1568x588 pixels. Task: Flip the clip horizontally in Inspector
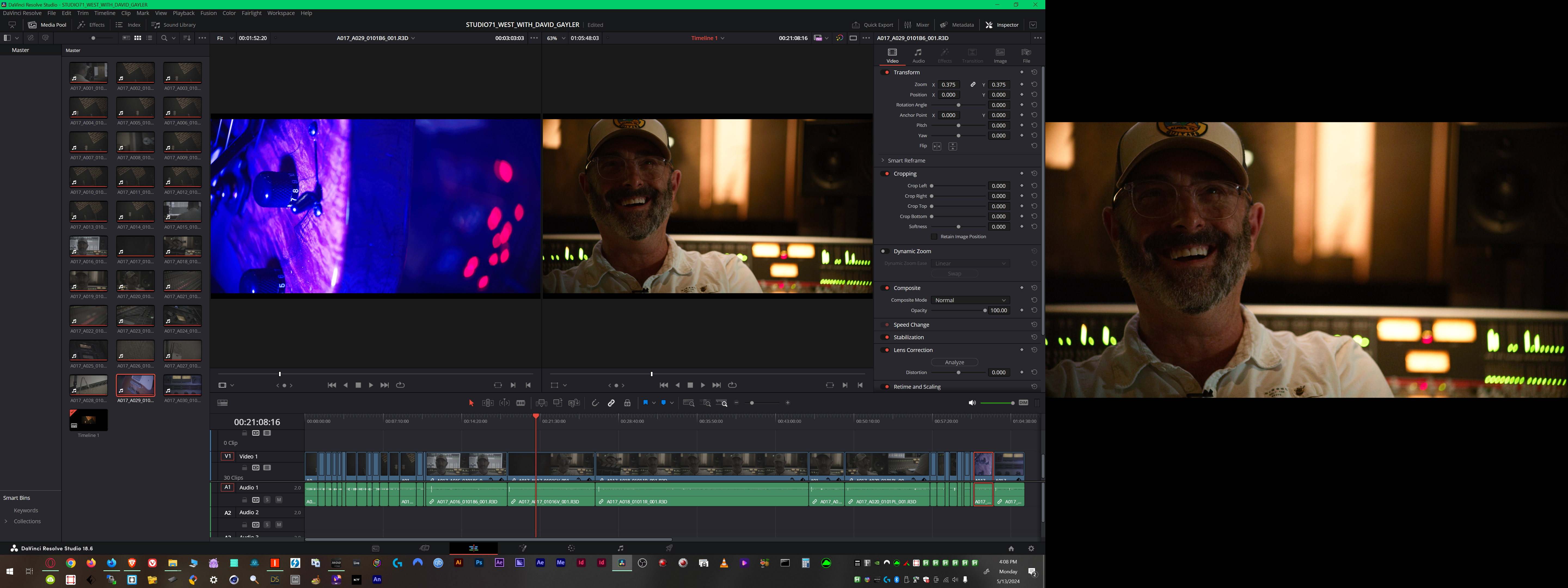point(937,146)
